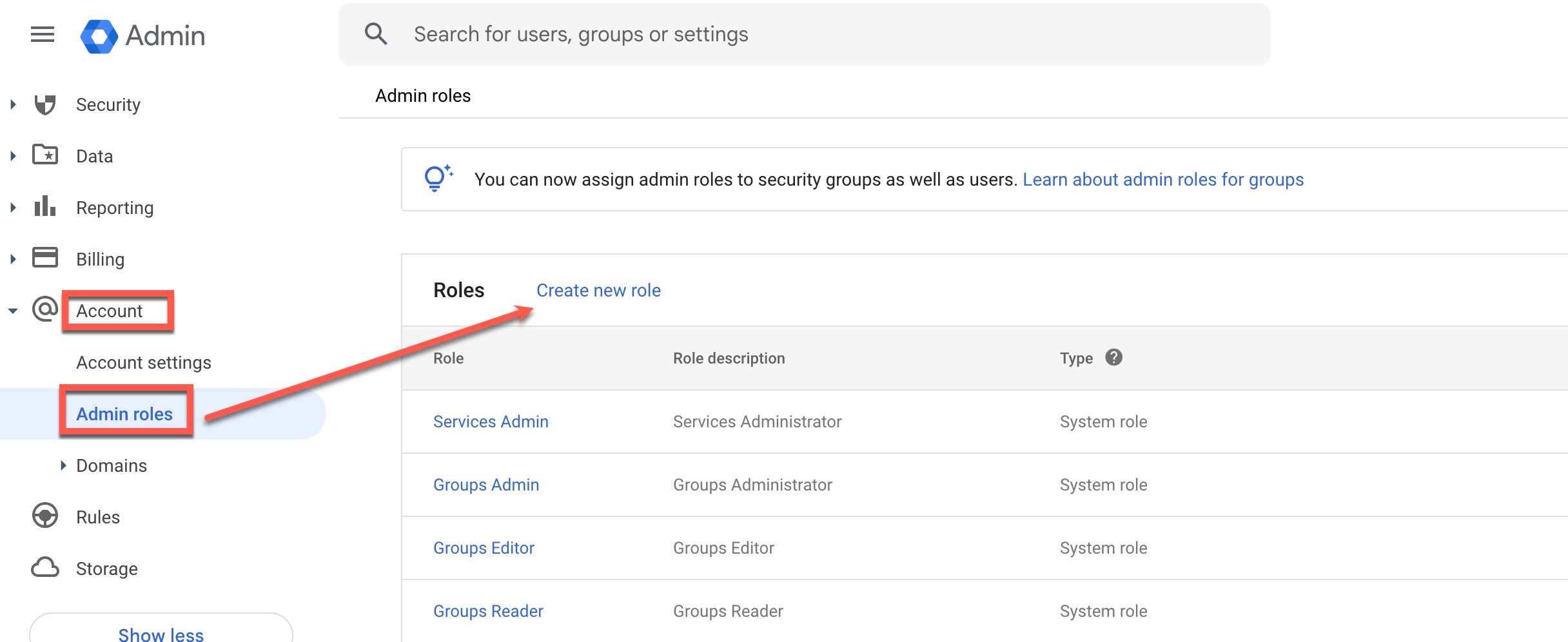Select Admin roles in sidebar
The width and height of the screenshot is (1568, 642).
coord(124,414)
